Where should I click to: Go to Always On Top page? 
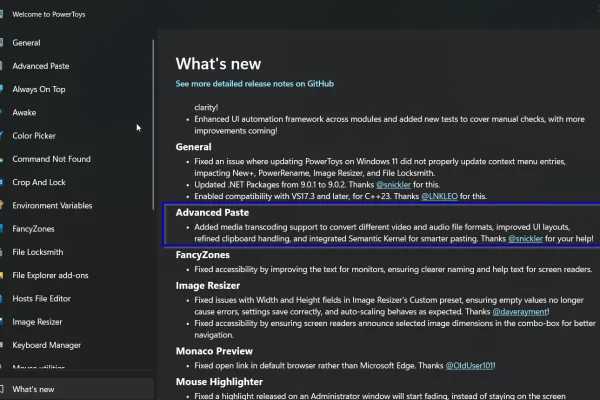(39, 90)
